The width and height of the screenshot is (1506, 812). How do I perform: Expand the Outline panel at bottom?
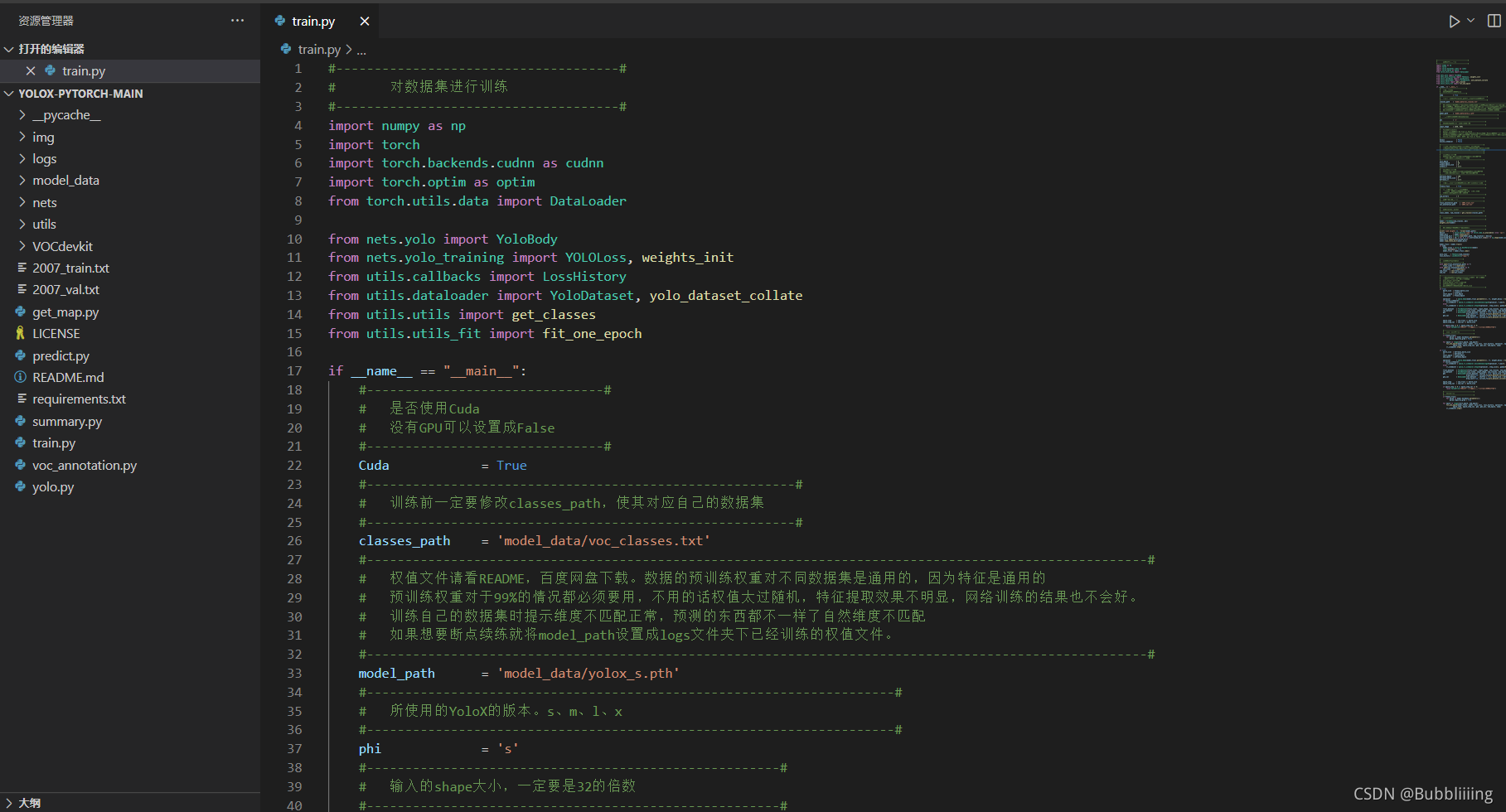pos(8,803)
